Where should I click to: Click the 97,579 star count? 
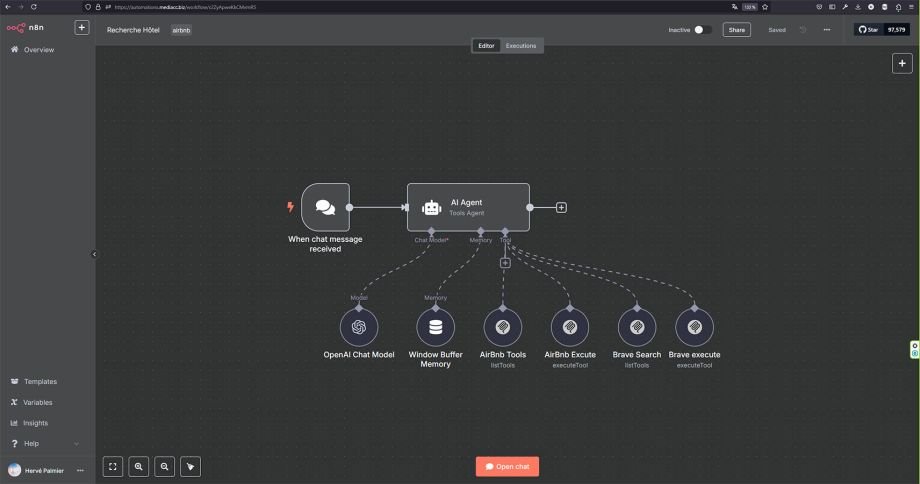(896, 29)
